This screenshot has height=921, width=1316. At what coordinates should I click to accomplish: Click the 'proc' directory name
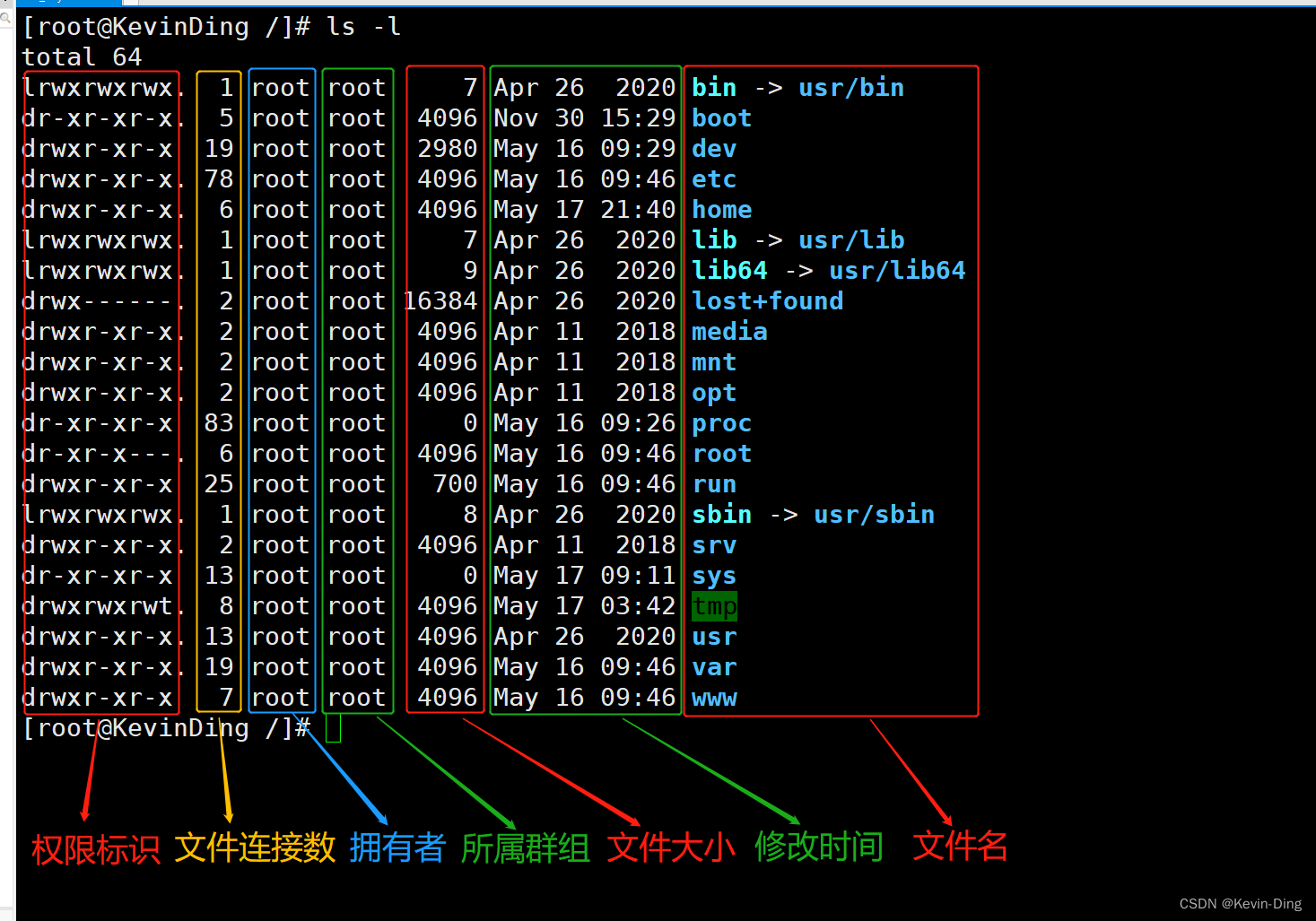point(721,423)
